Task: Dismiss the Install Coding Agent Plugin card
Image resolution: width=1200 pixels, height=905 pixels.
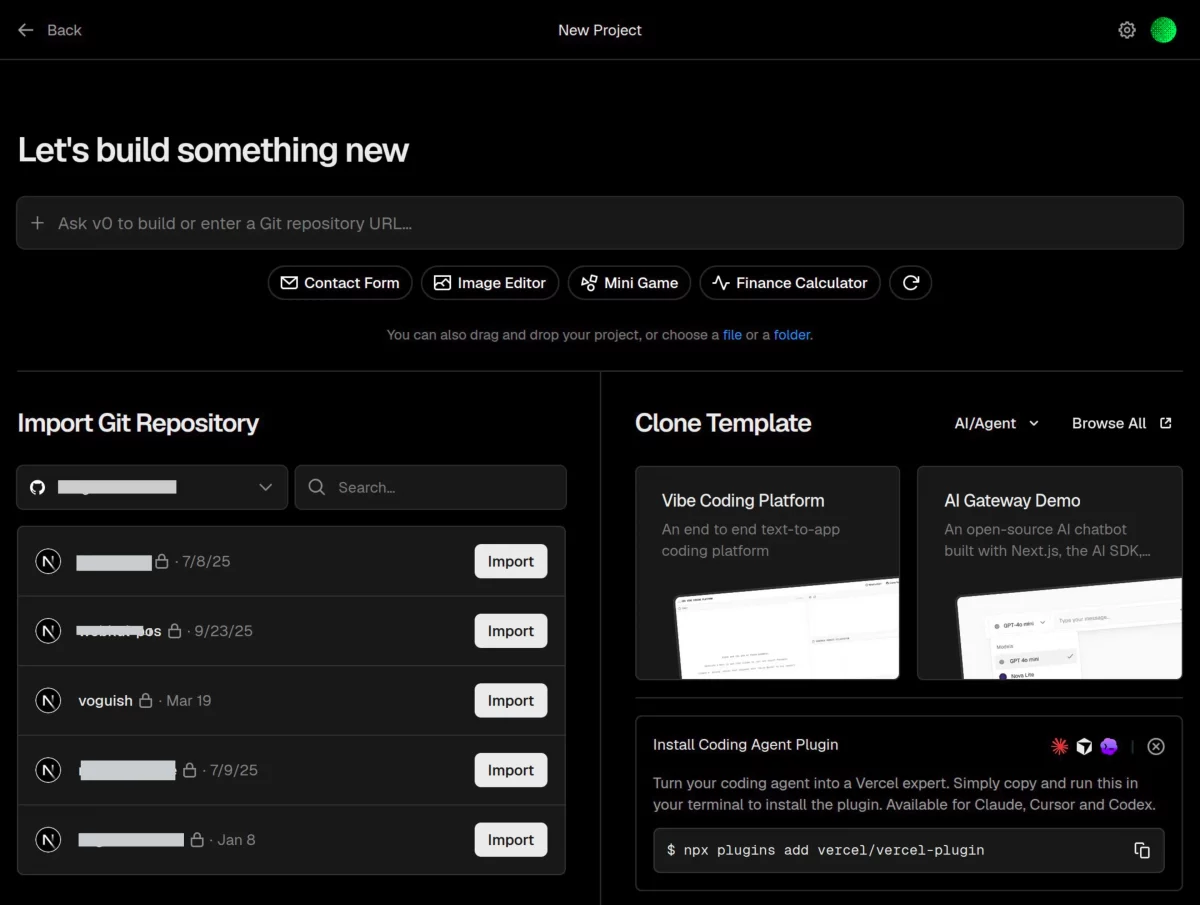Action: pyautogui.click(x=1156, y=746)
